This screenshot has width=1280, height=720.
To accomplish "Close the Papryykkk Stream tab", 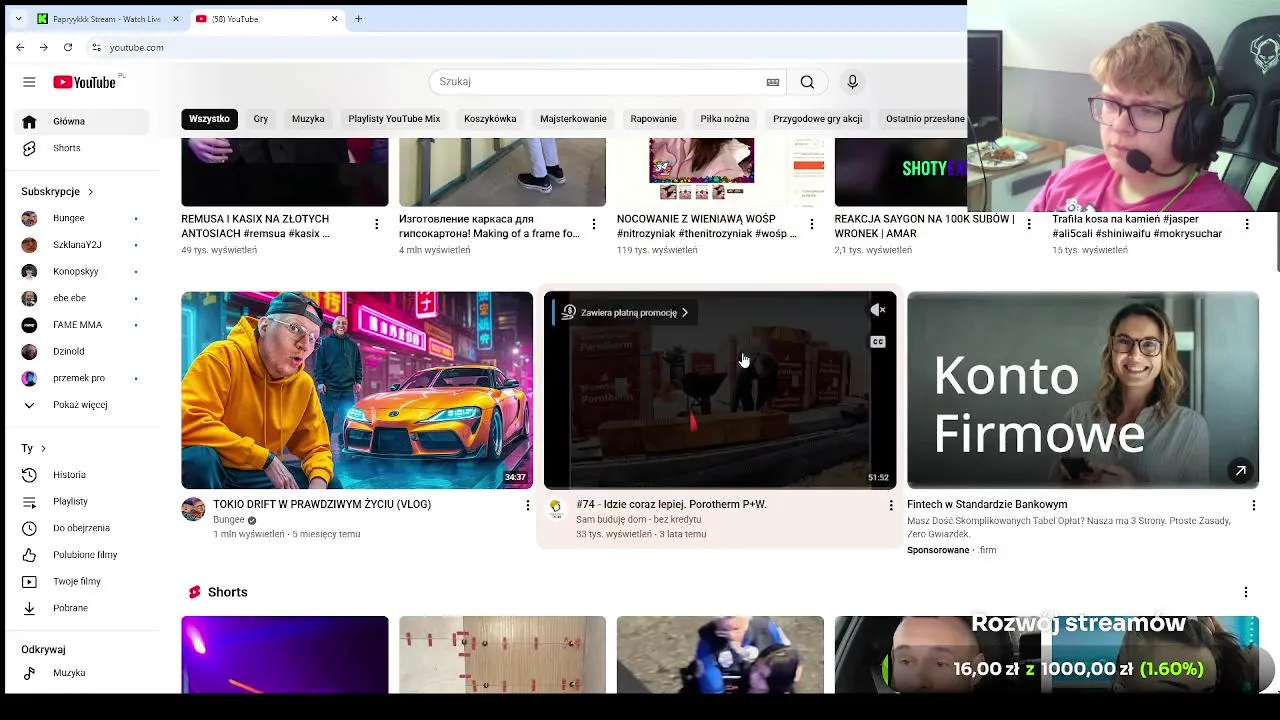I will point(176,18).
